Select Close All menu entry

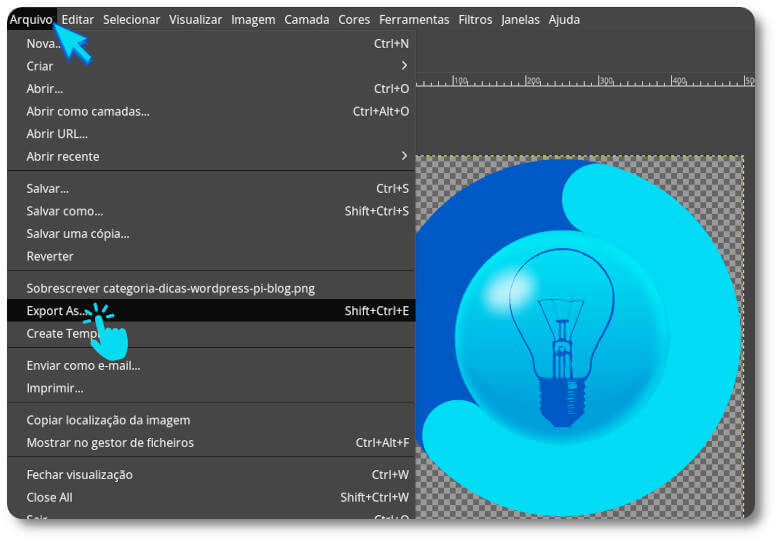click(211, 497)
